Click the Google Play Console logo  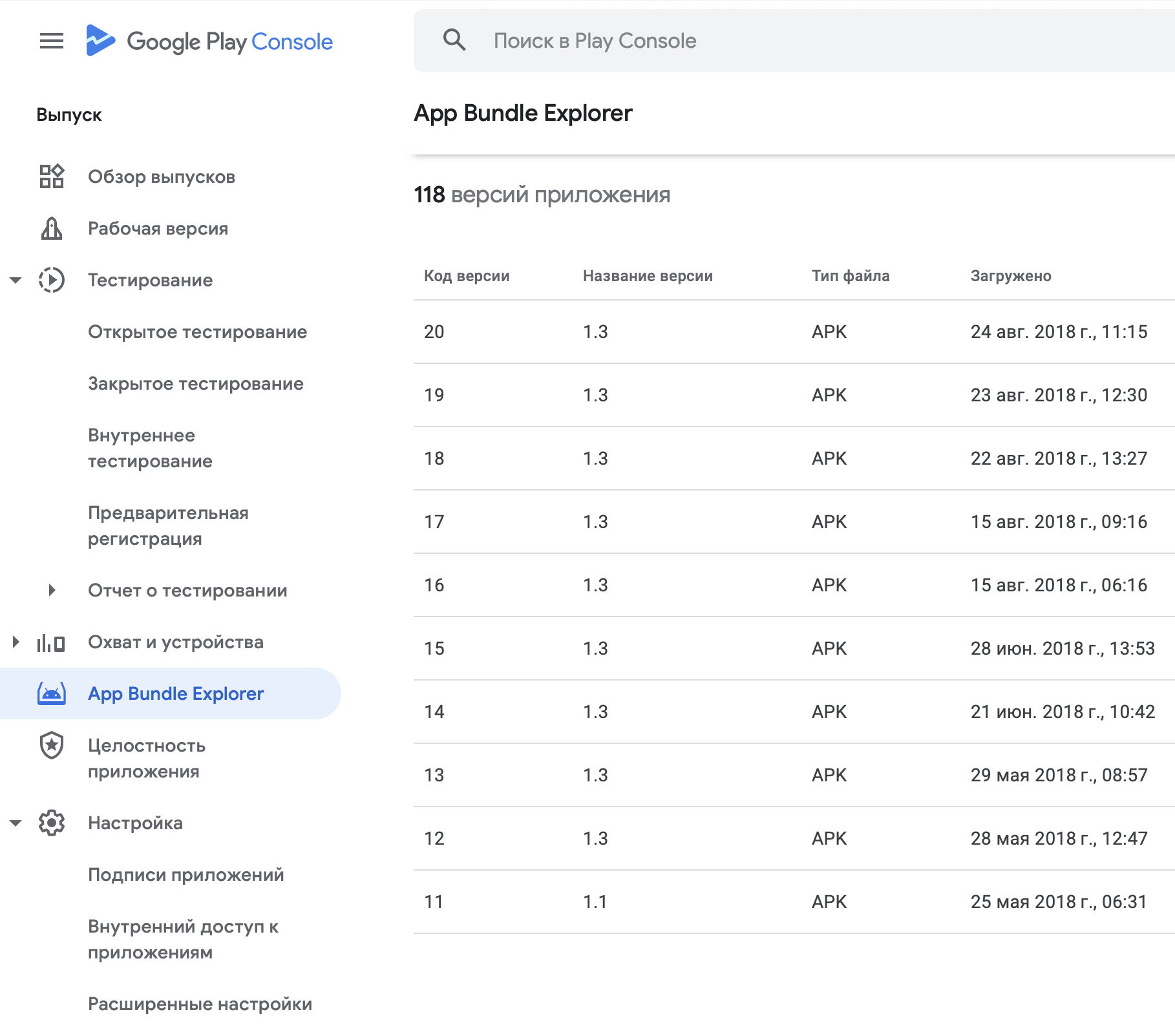pos(209,41)
